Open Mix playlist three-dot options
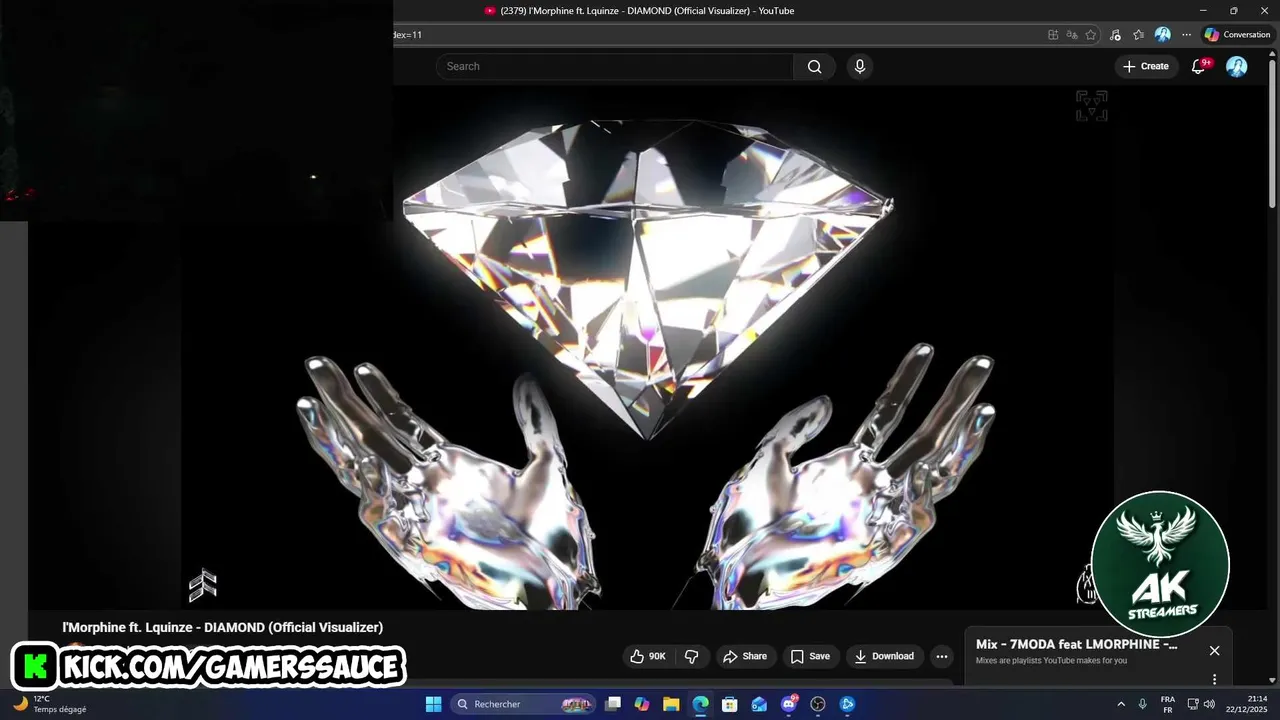This screenshot has width=1280, height=720. pyautogui.click(x=1214, y=679)
